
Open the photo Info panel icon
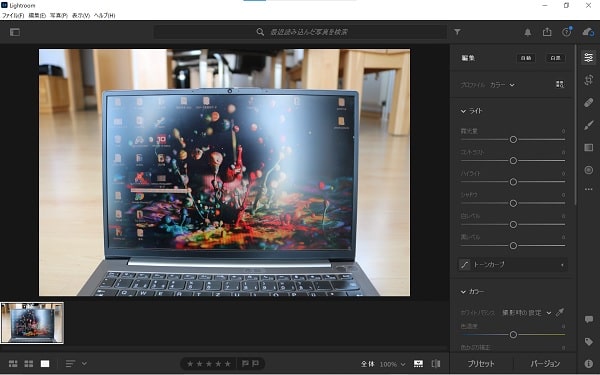589,364
